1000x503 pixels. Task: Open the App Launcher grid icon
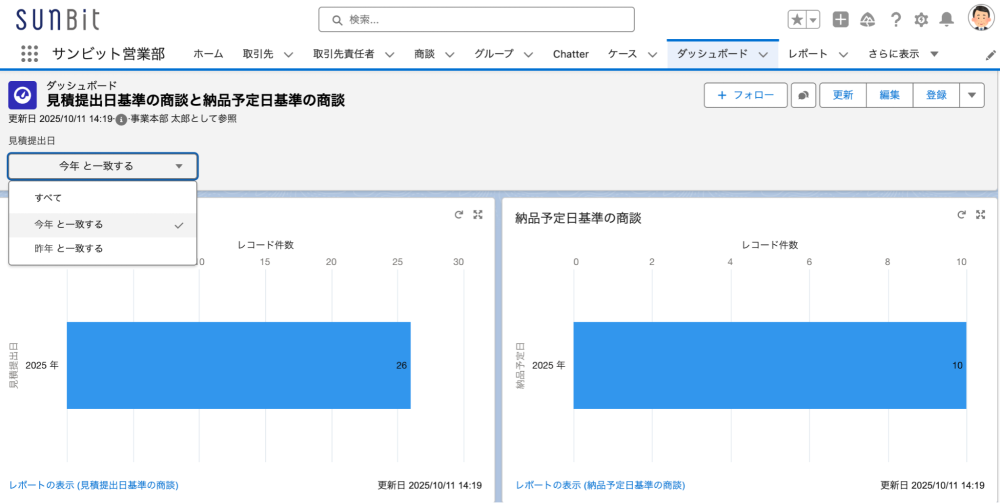coord(29,54)
